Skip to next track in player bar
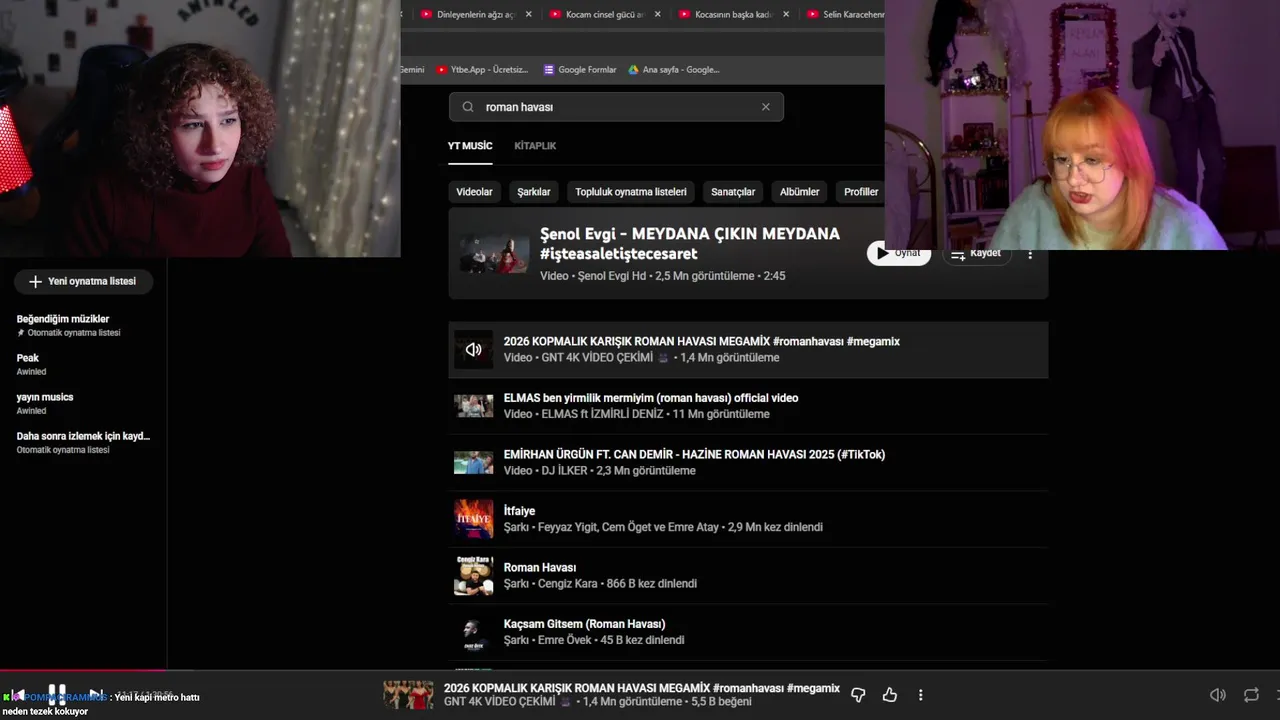The height and width of the screenshot is (720, 1280). point(96,695)
